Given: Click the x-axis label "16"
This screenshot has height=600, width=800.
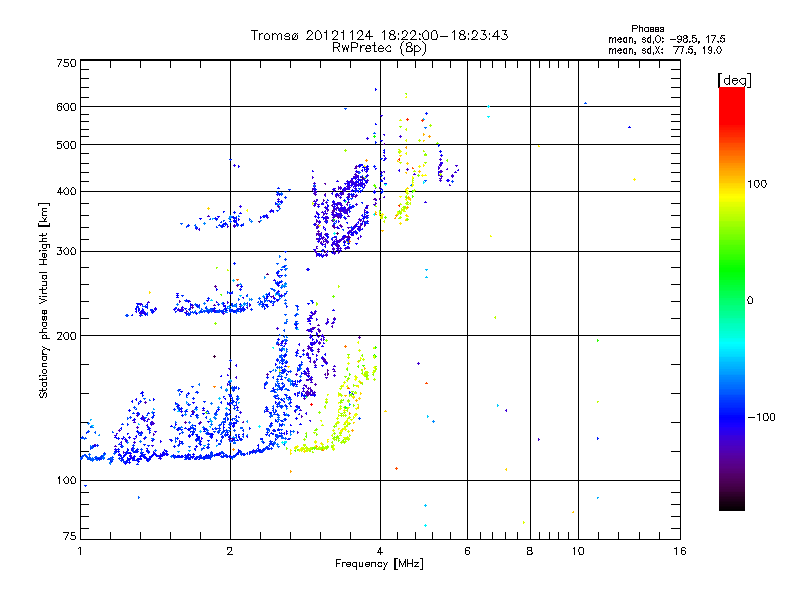Looking at the screenshot, I should tap(680, 551).
